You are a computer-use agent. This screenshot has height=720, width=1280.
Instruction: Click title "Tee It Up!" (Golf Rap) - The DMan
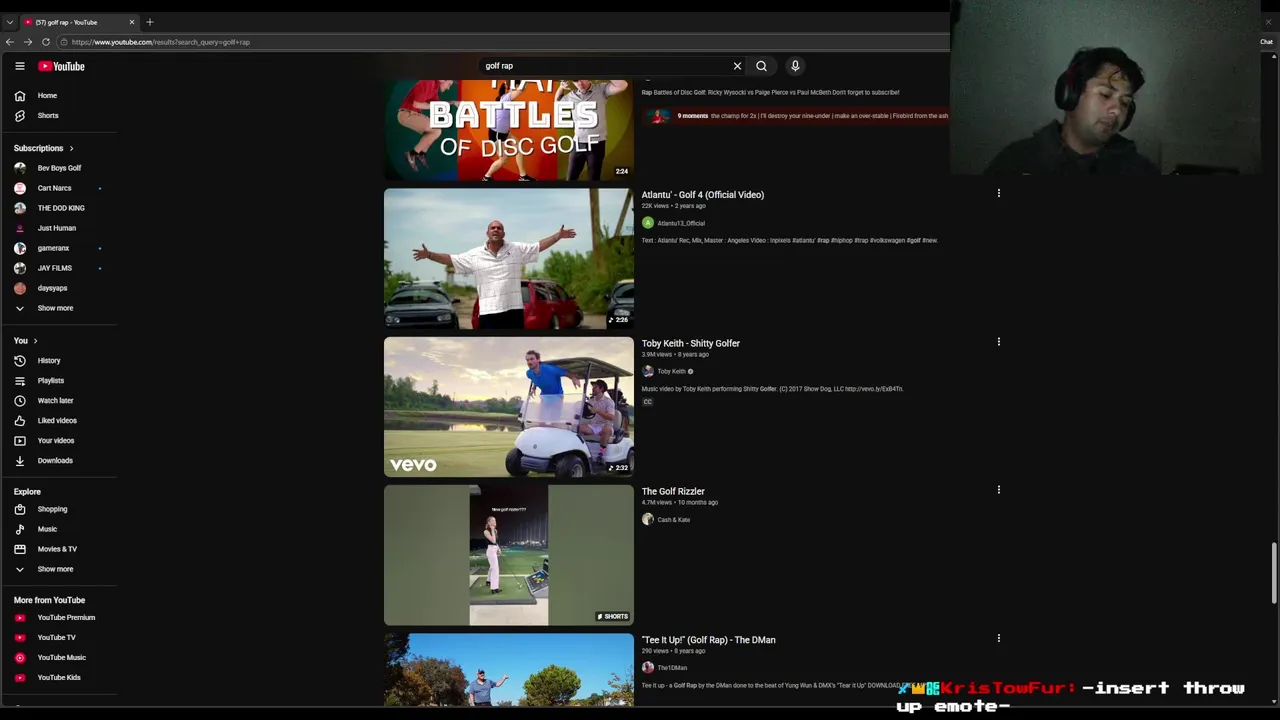point(708,640)
